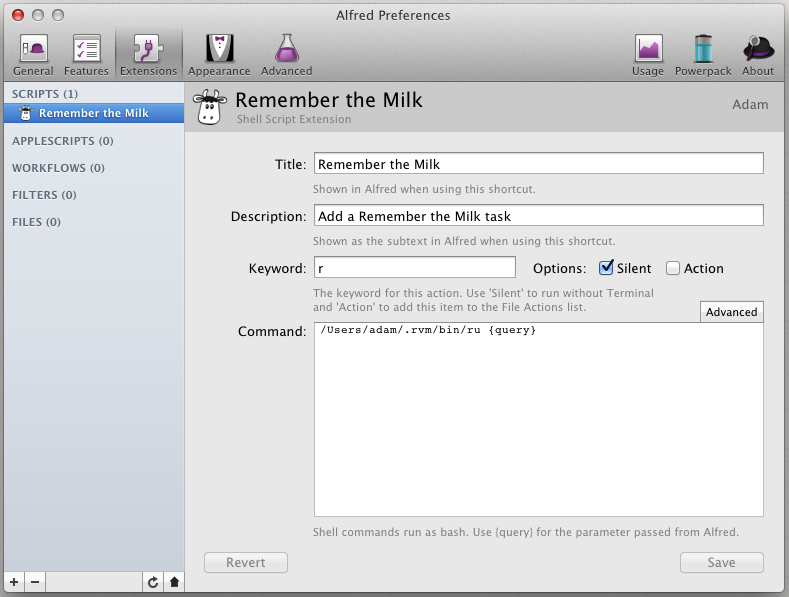This screenshot has width=789, height=597.
Task: Remove extension with the minus button
Action: (34, 581)
